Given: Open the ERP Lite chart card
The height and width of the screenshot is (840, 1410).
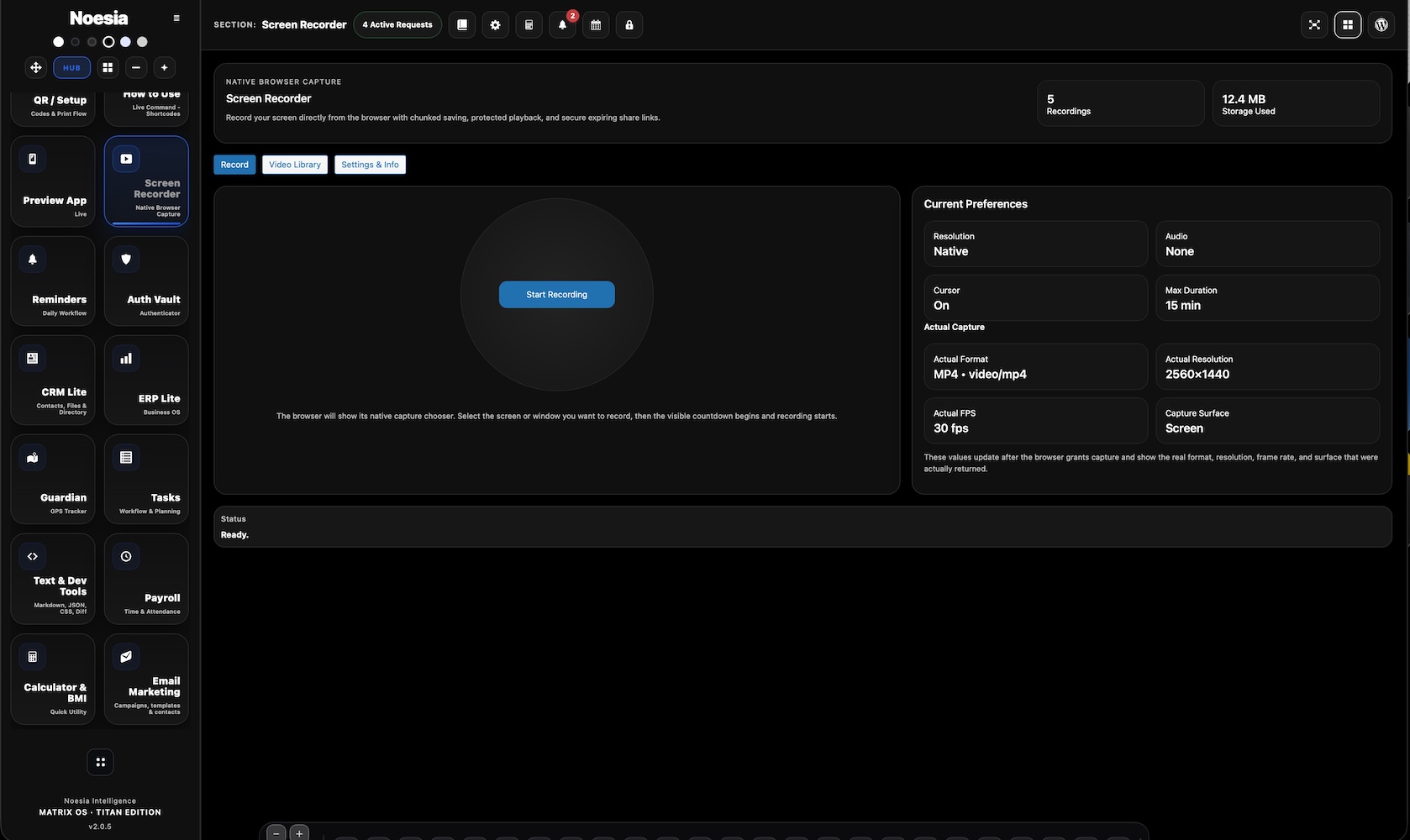Looking at the screenshot, I should tap(146, 380).
